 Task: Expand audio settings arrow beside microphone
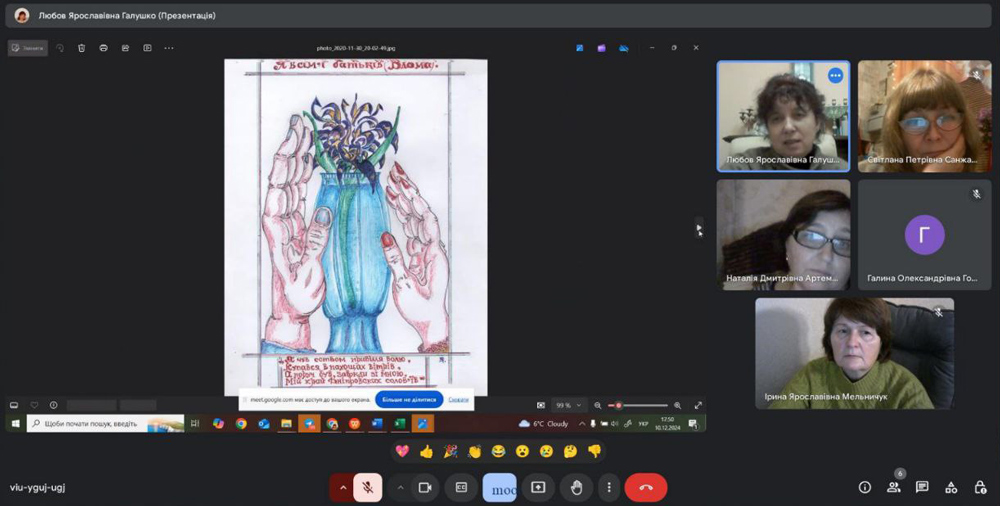[343, 487]
